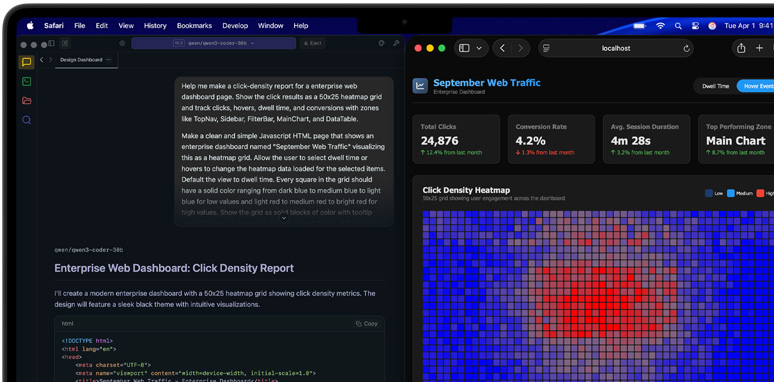Click the Medium legend color swatch
774x382 pixels.
point(731,193)
